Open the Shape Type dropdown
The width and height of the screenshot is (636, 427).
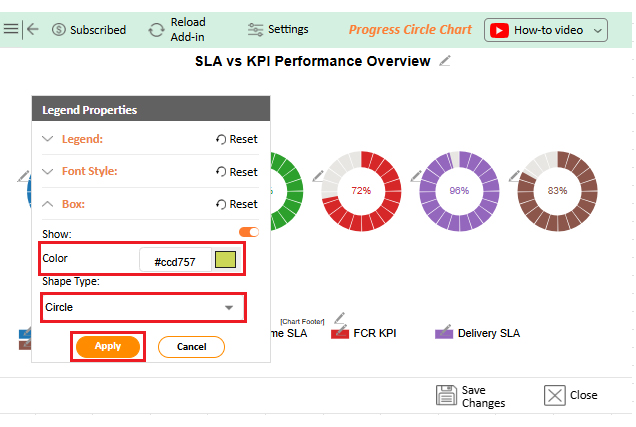[x=143, y=307]
